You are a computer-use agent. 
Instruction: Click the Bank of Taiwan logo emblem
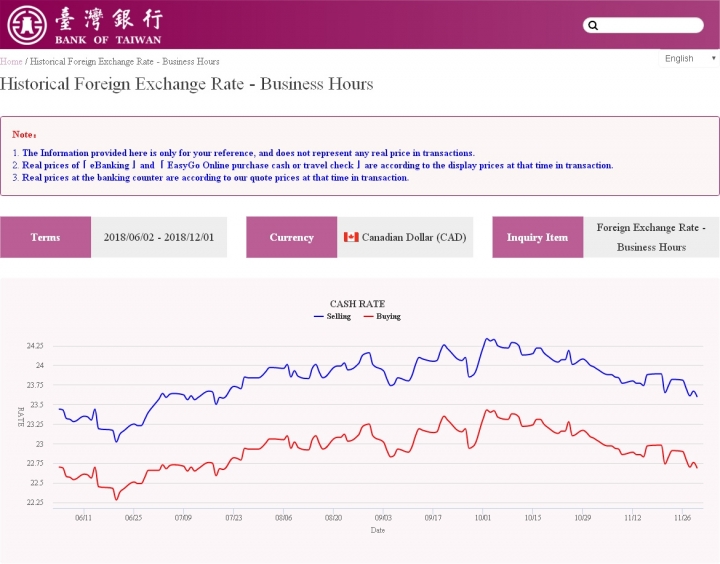pyautogui.click(x=27, y=25)
